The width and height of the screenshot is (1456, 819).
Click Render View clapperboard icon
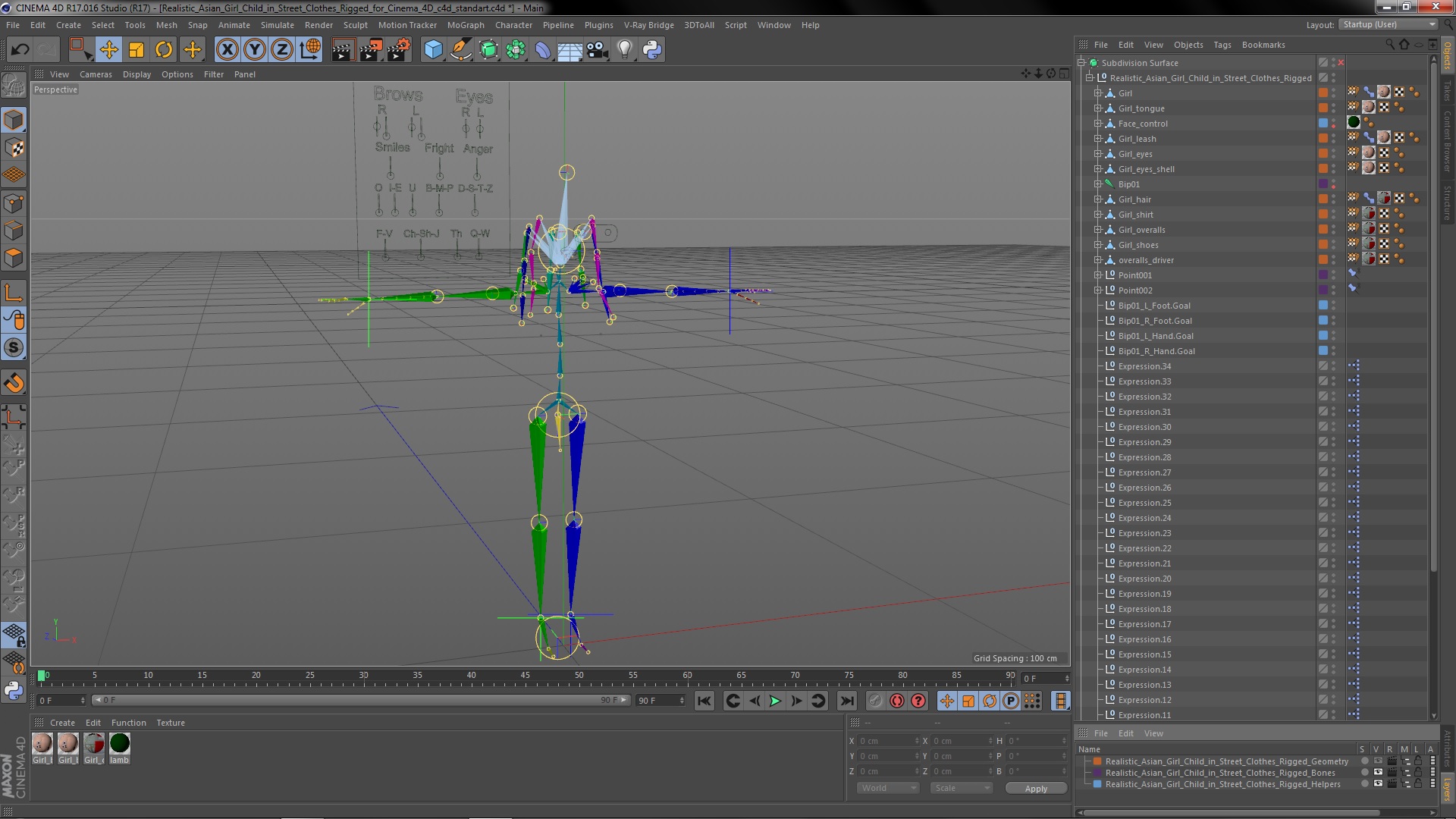(x=342, y=50)
